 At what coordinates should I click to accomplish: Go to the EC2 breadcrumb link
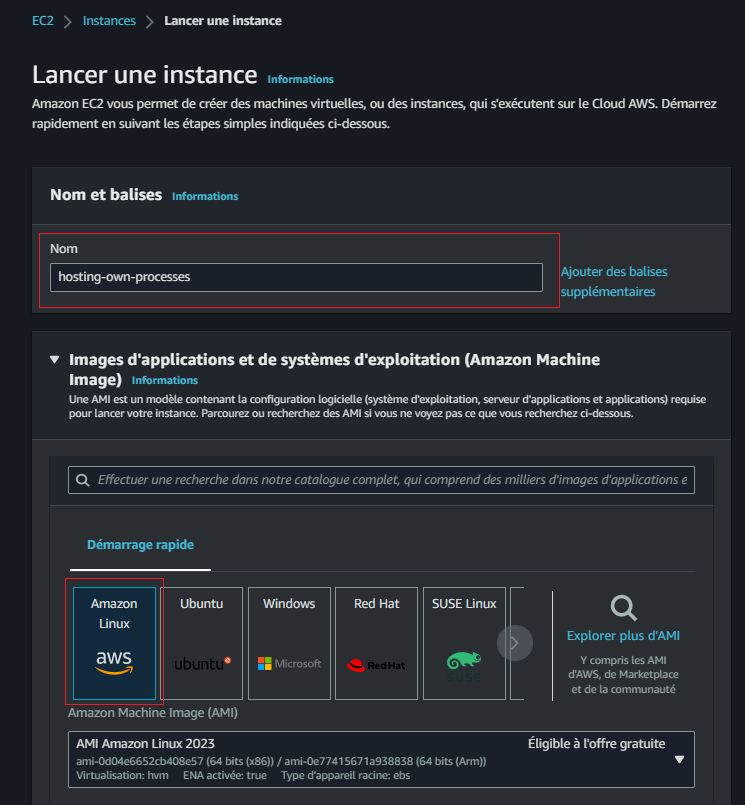pos(43,21)
